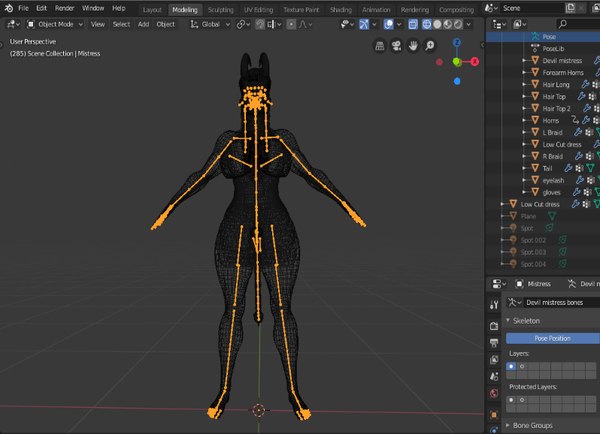The image size is (600, 434).
Task: Click the new scene icon
Action: point(570,8)
